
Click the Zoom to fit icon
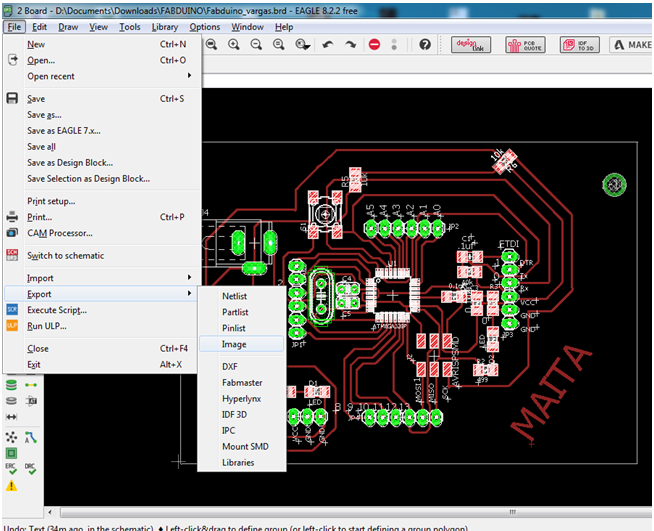(x=211, y=44)
